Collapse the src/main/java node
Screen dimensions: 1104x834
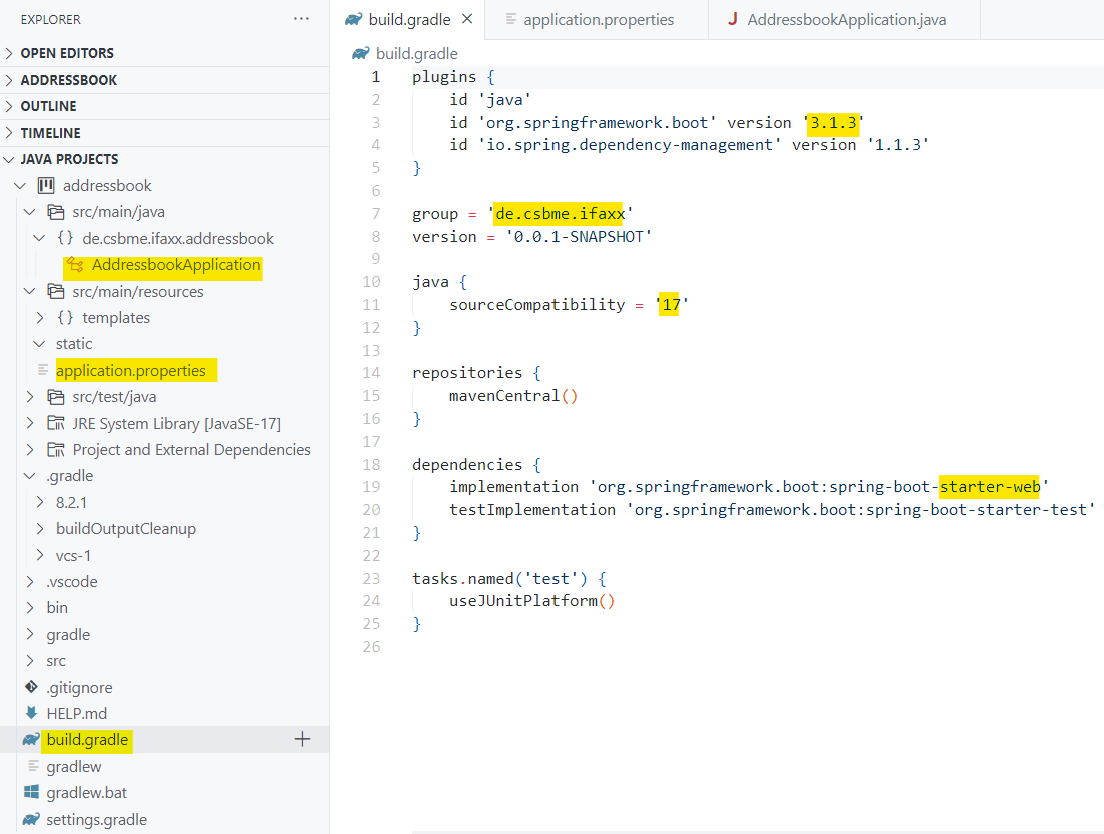[30, 212]
